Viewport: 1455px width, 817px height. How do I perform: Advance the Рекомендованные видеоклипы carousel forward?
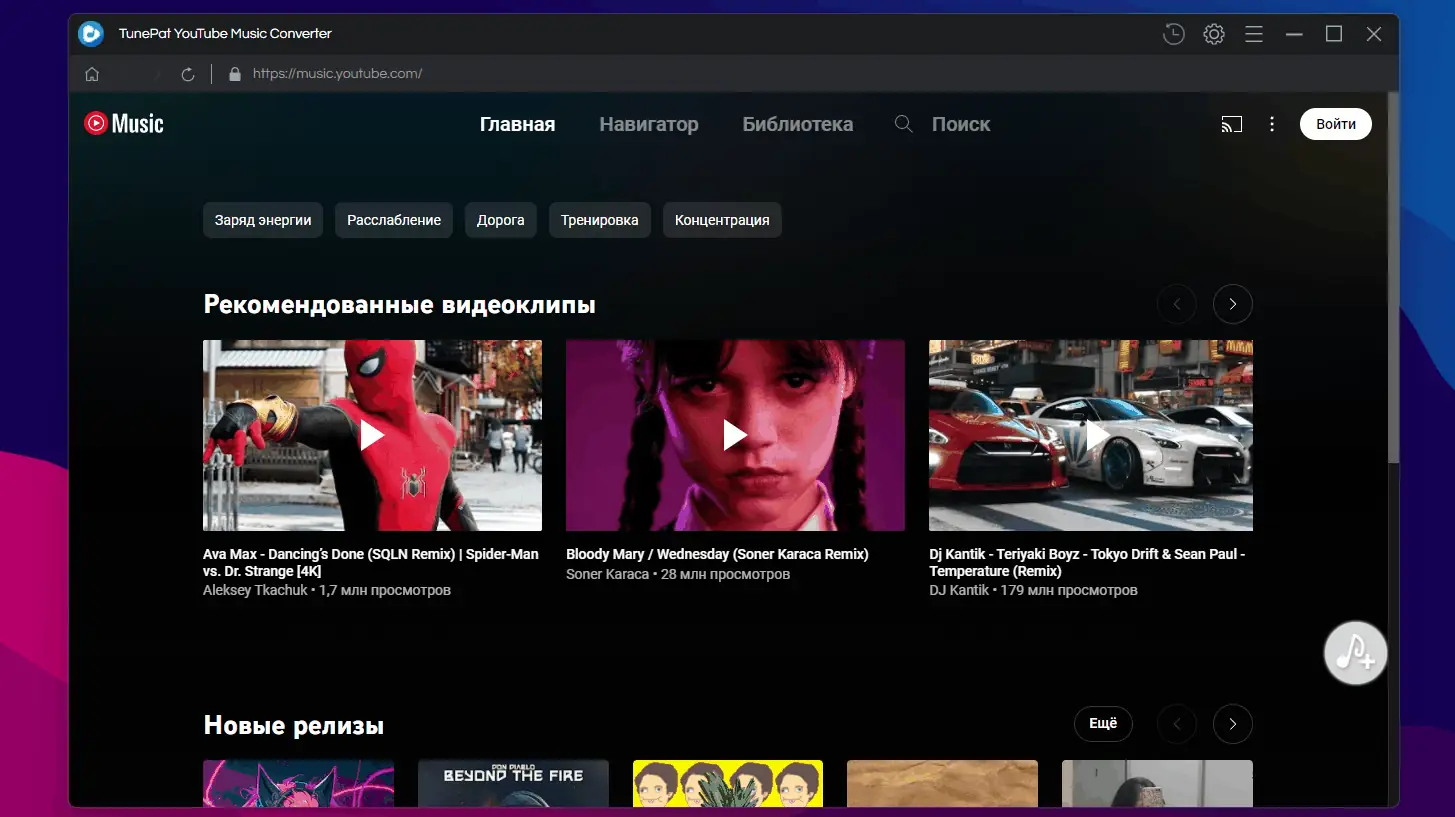coord(1232,303)
